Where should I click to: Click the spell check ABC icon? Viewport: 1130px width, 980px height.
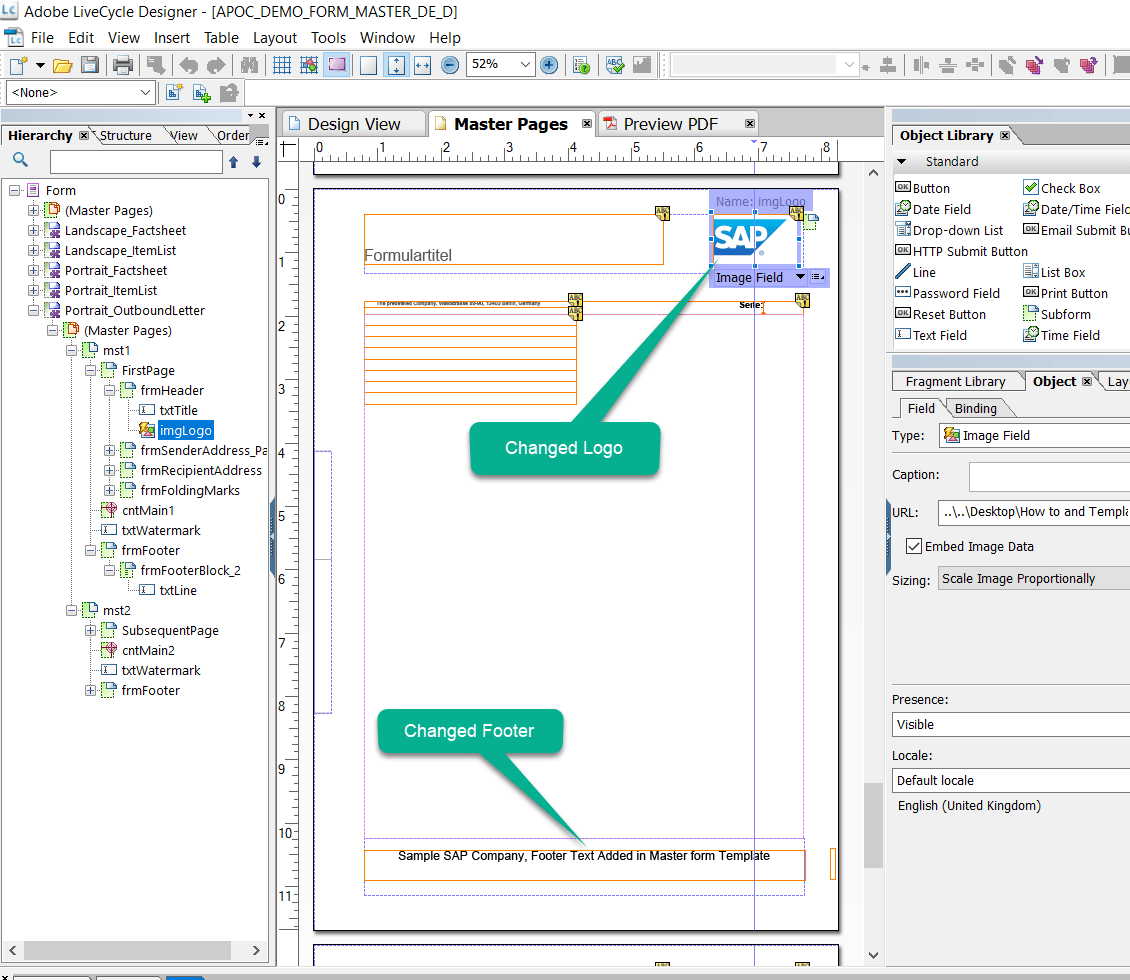(x=615, y=65)
